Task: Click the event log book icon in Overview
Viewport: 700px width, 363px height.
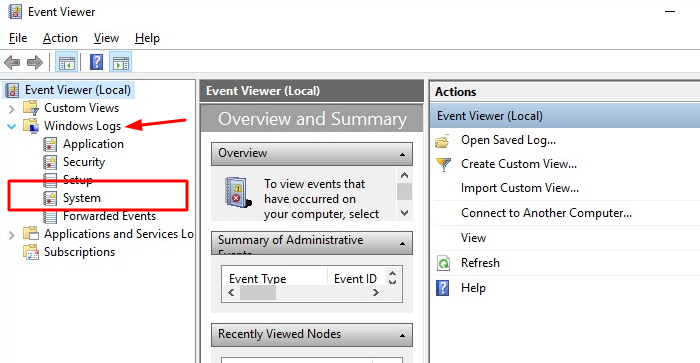Action: coord(238,192)
